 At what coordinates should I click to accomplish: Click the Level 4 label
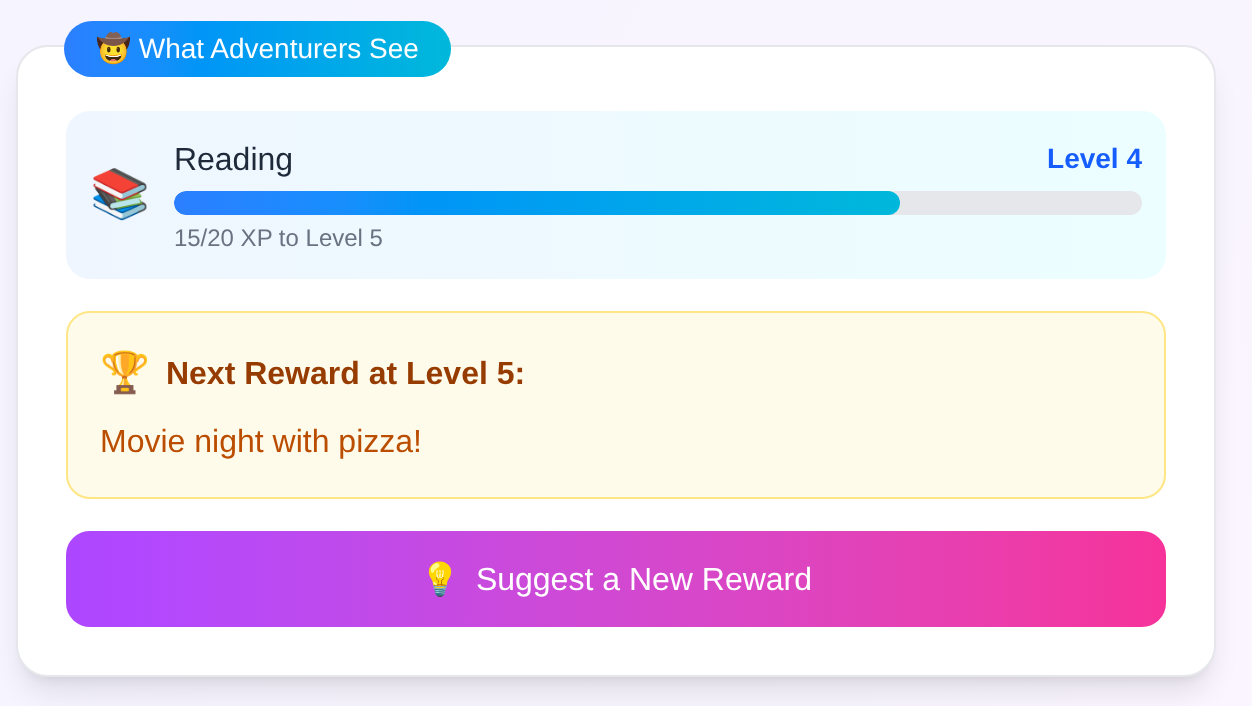(1094, 158)
